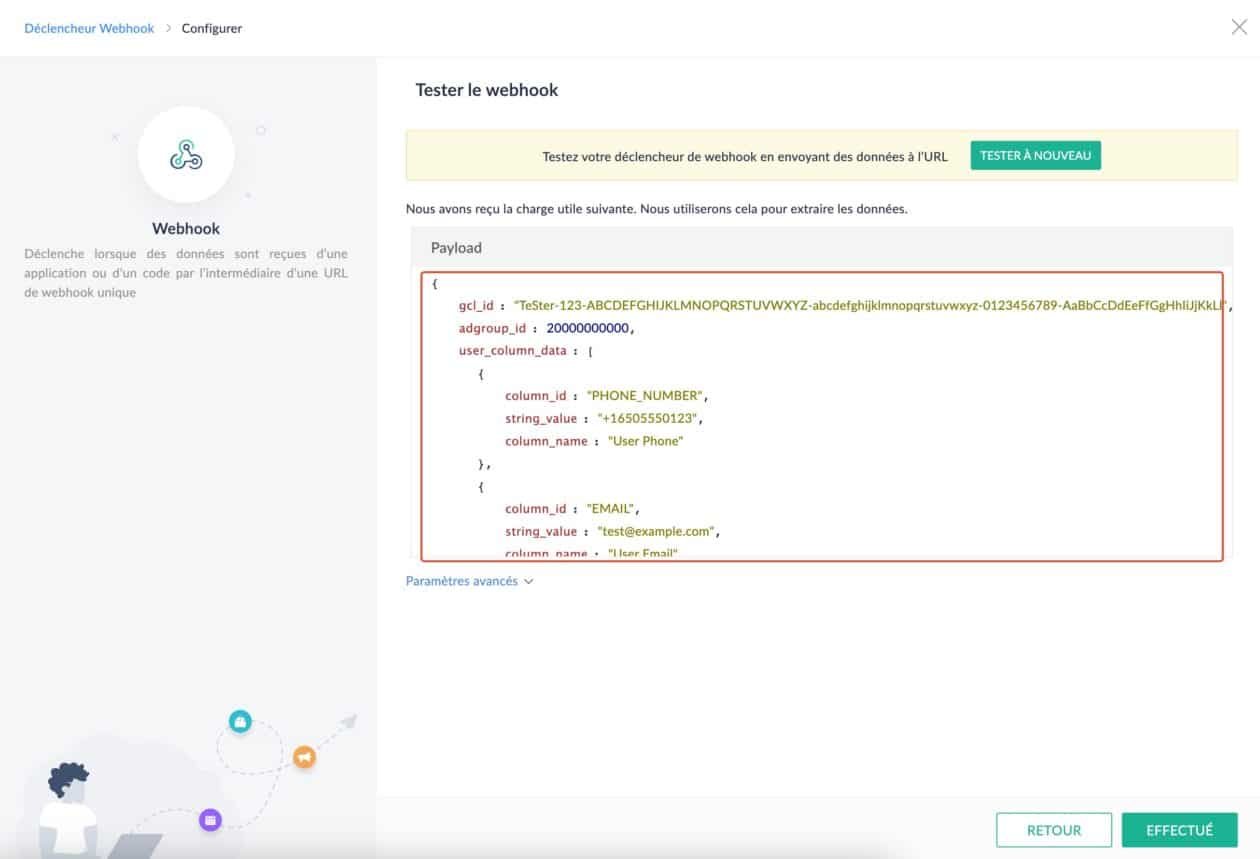
Task: Click the purple calendar icon
Action: 210,820
